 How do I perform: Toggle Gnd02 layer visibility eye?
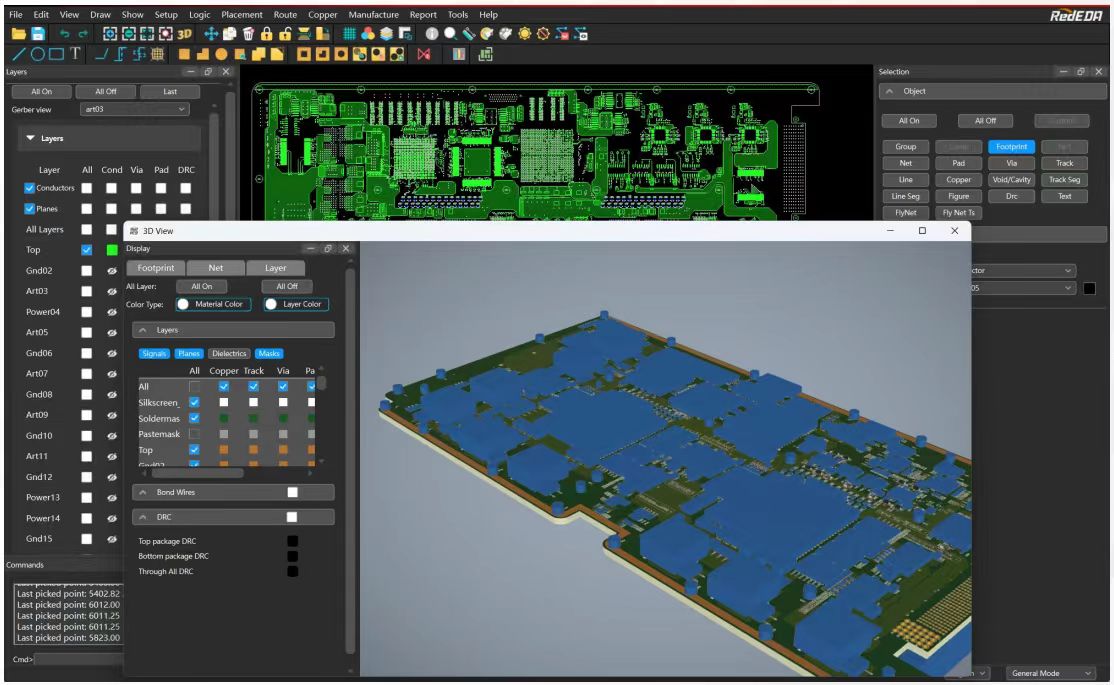tap(112, 270)
